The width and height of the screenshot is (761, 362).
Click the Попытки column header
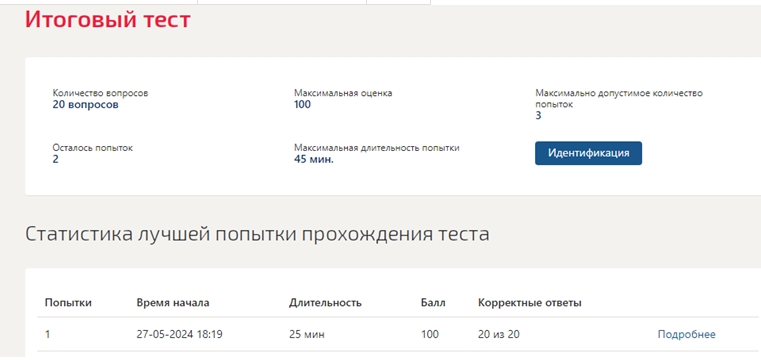pos(68,303)
